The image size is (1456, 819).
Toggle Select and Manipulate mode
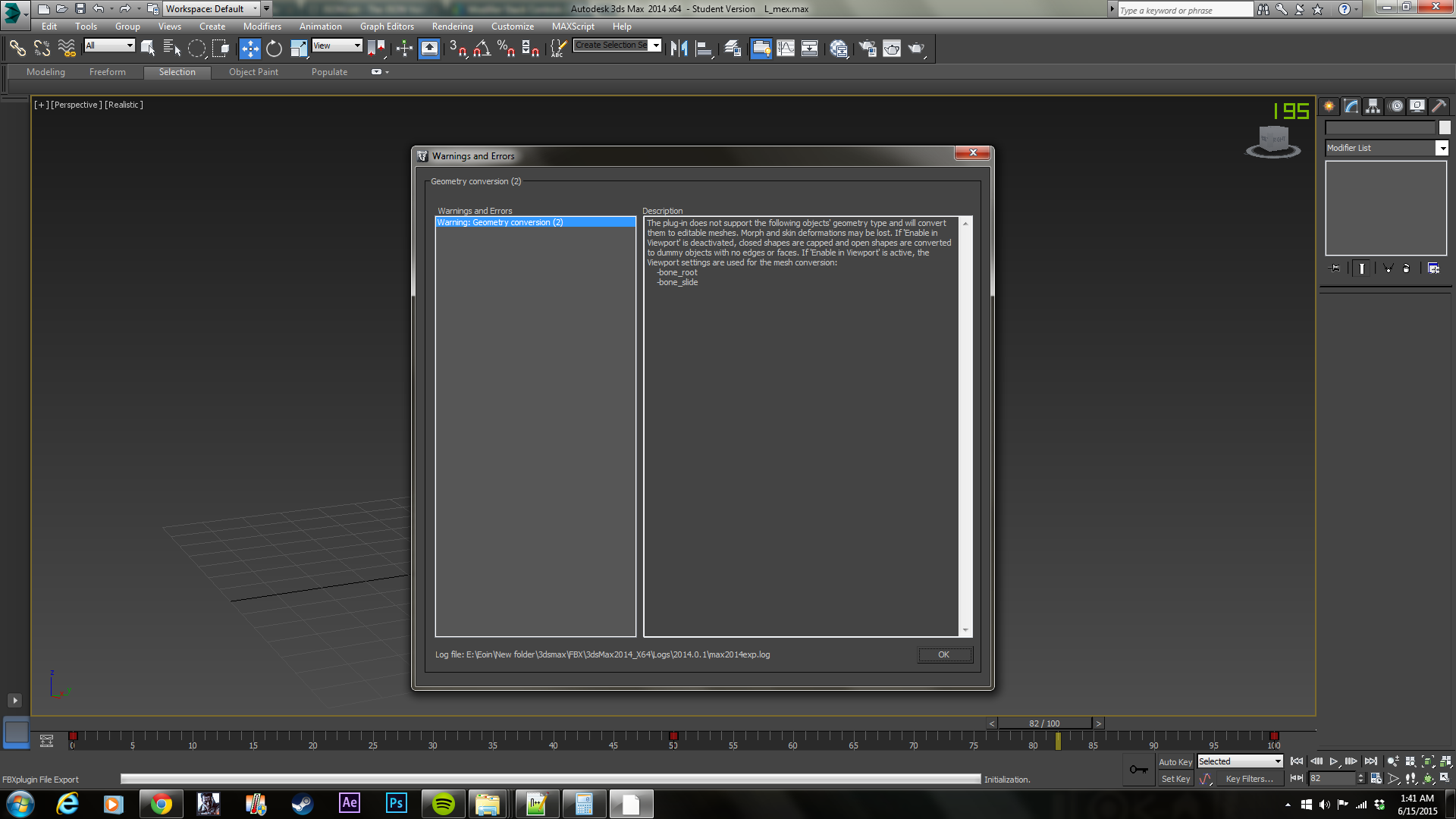tap(404, 49)
